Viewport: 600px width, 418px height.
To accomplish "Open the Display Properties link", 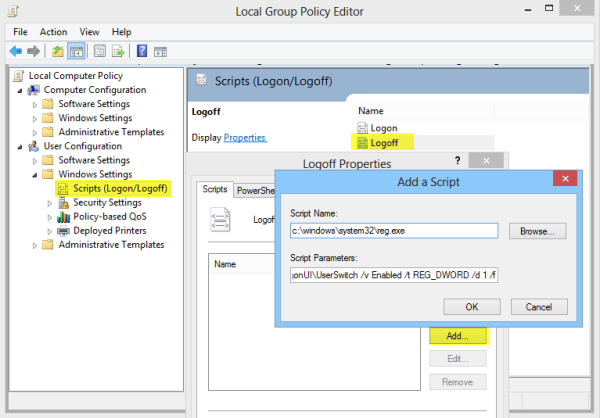I will pos(245,137).
